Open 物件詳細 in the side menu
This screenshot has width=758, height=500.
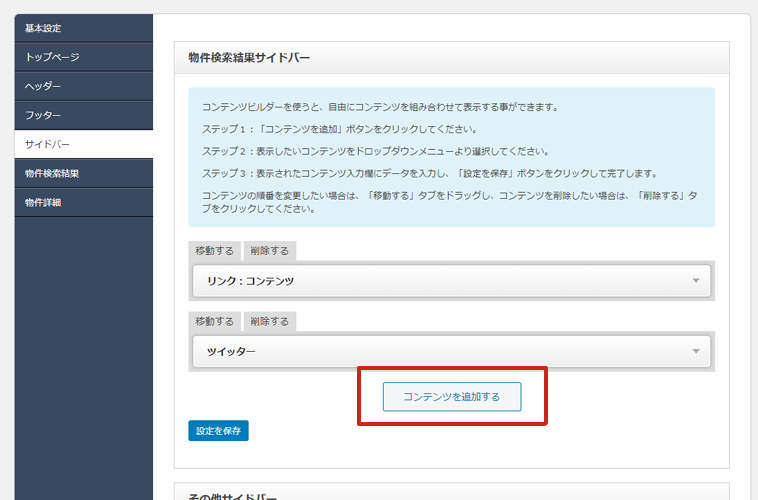[x=44, y=202]
